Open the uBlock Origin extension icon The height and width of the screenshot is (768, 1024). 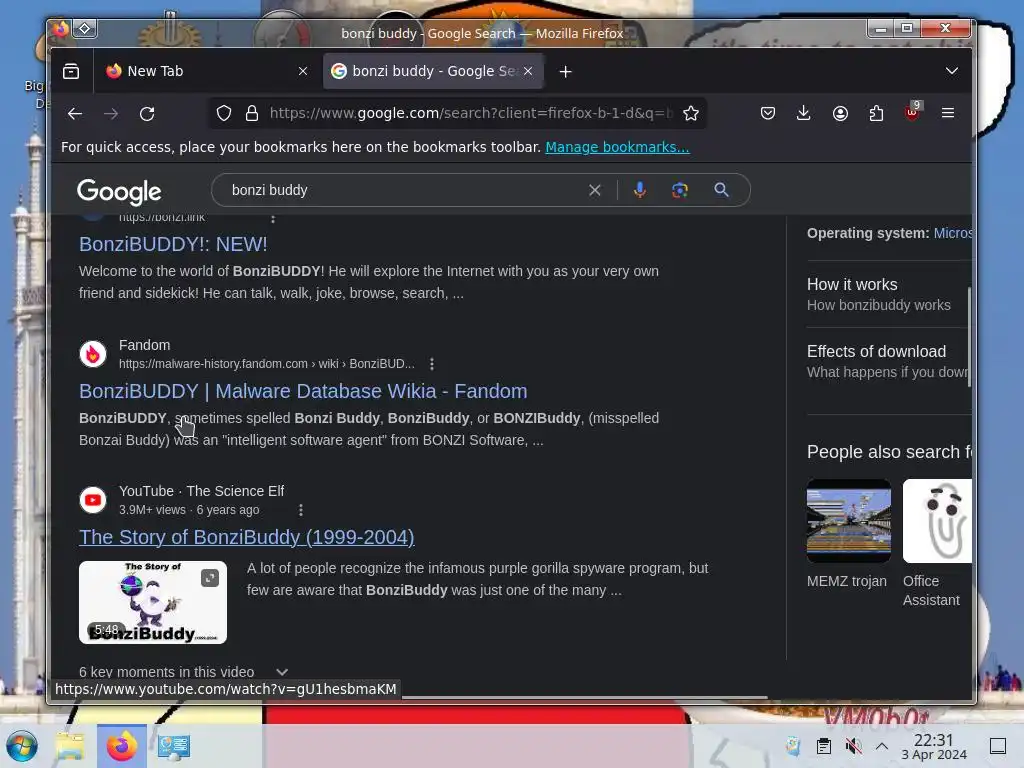tap(912, 112)
